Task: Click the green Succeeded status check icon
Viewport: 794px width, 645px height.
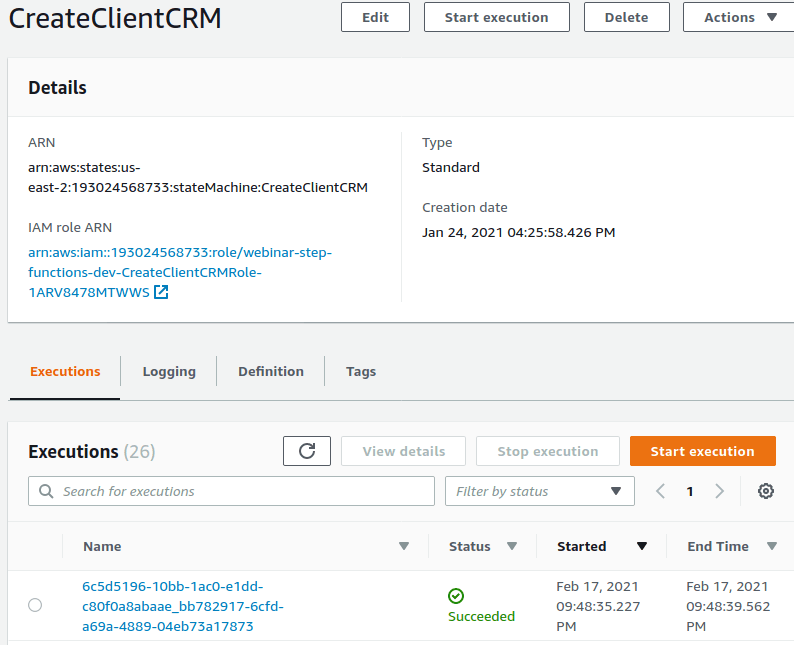Action: (x=456, y=596)
